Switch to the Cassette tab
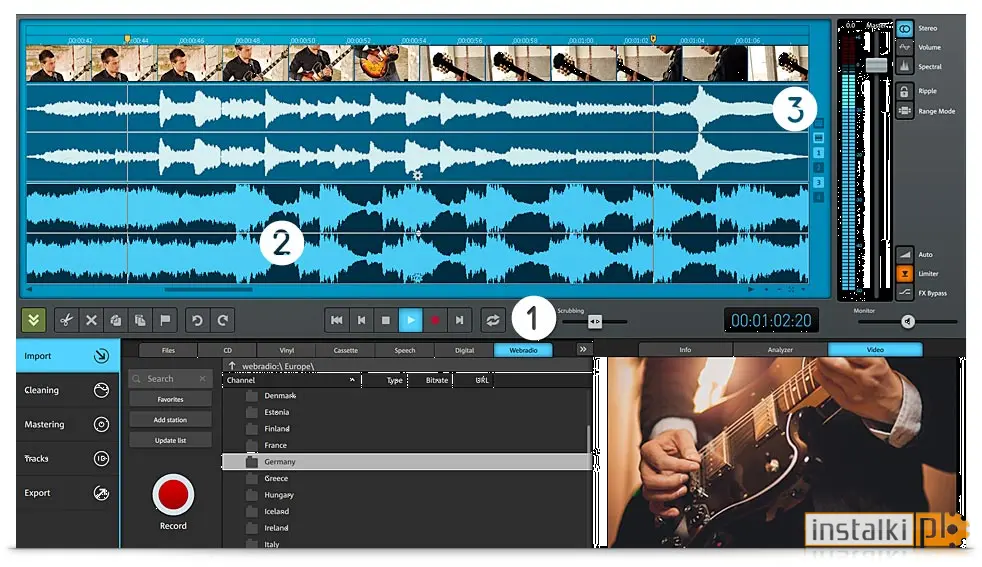The height and width of the screenshot is (567, 982). click(346, 350)
